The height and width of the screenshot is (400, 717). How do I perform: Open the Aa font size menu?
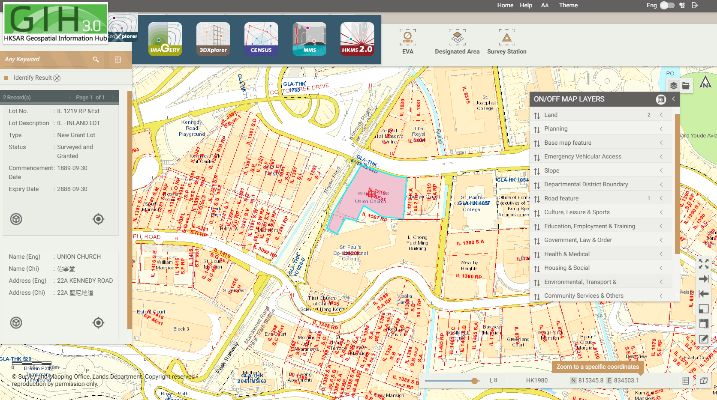click(x=545, y=5)
